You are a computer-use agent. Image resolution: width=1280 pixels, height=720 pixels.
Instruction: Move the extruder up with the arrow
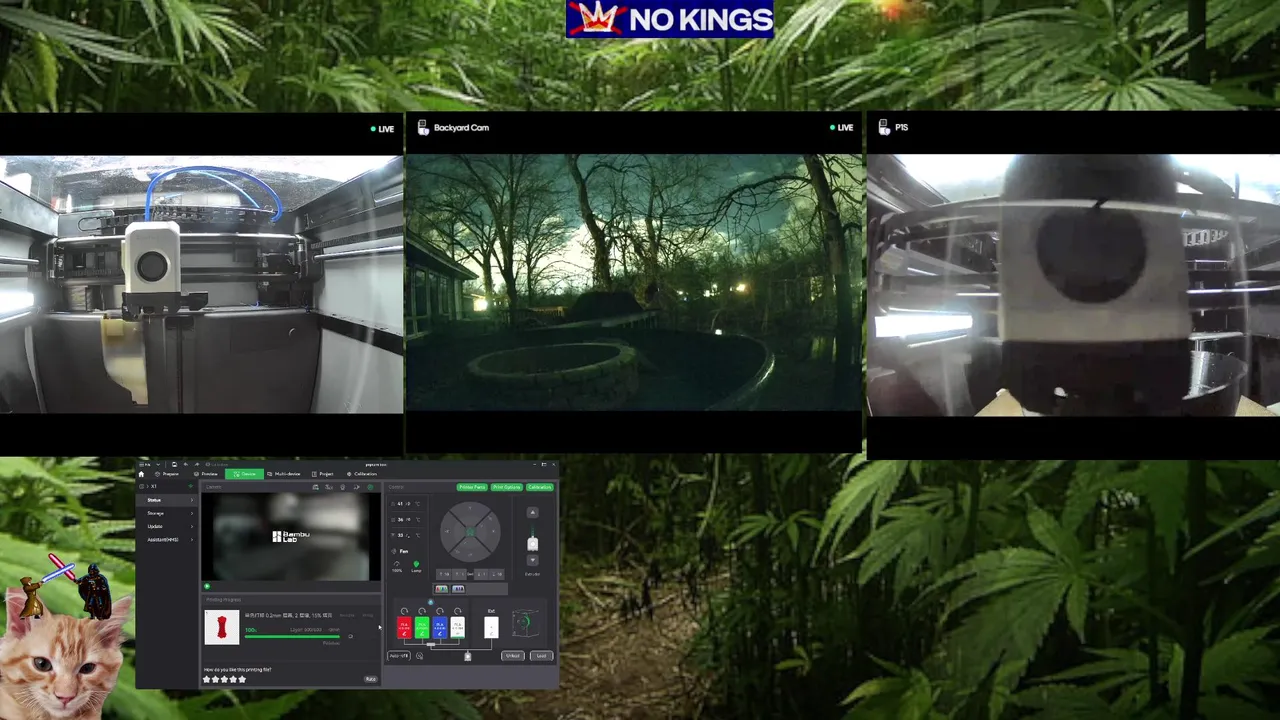tap(532, 512)
